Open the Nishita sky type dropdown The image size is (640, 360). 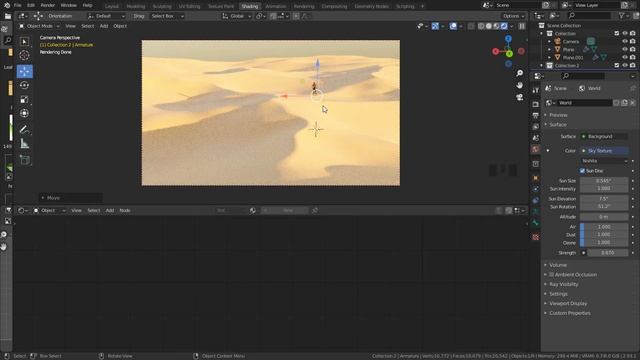[604, 161]
